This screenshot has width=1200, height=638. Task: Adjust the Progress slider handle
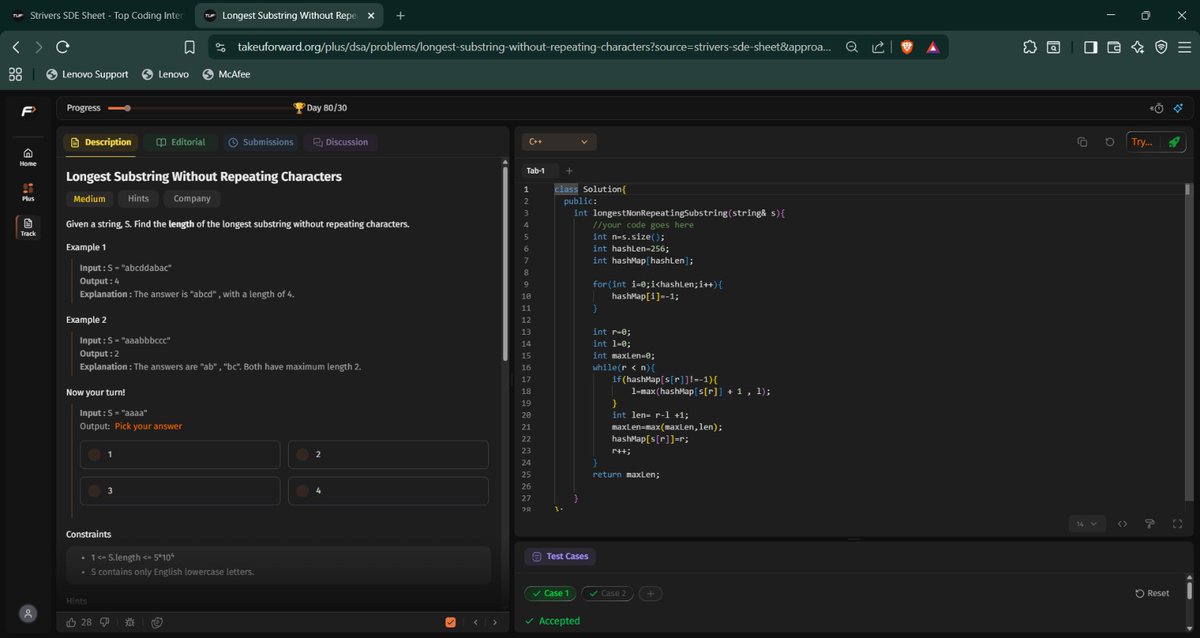127,108
